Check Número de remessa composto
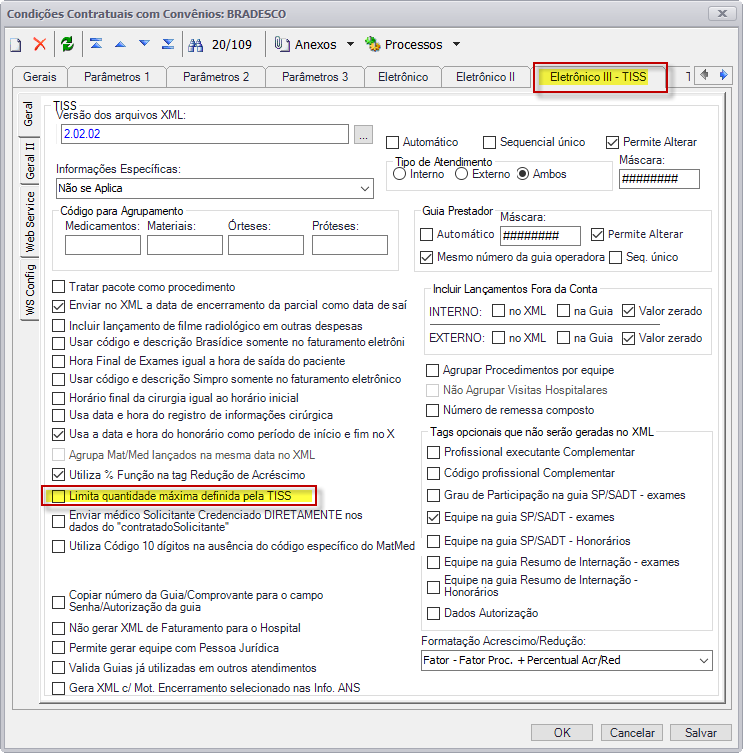 click(433, 411)
